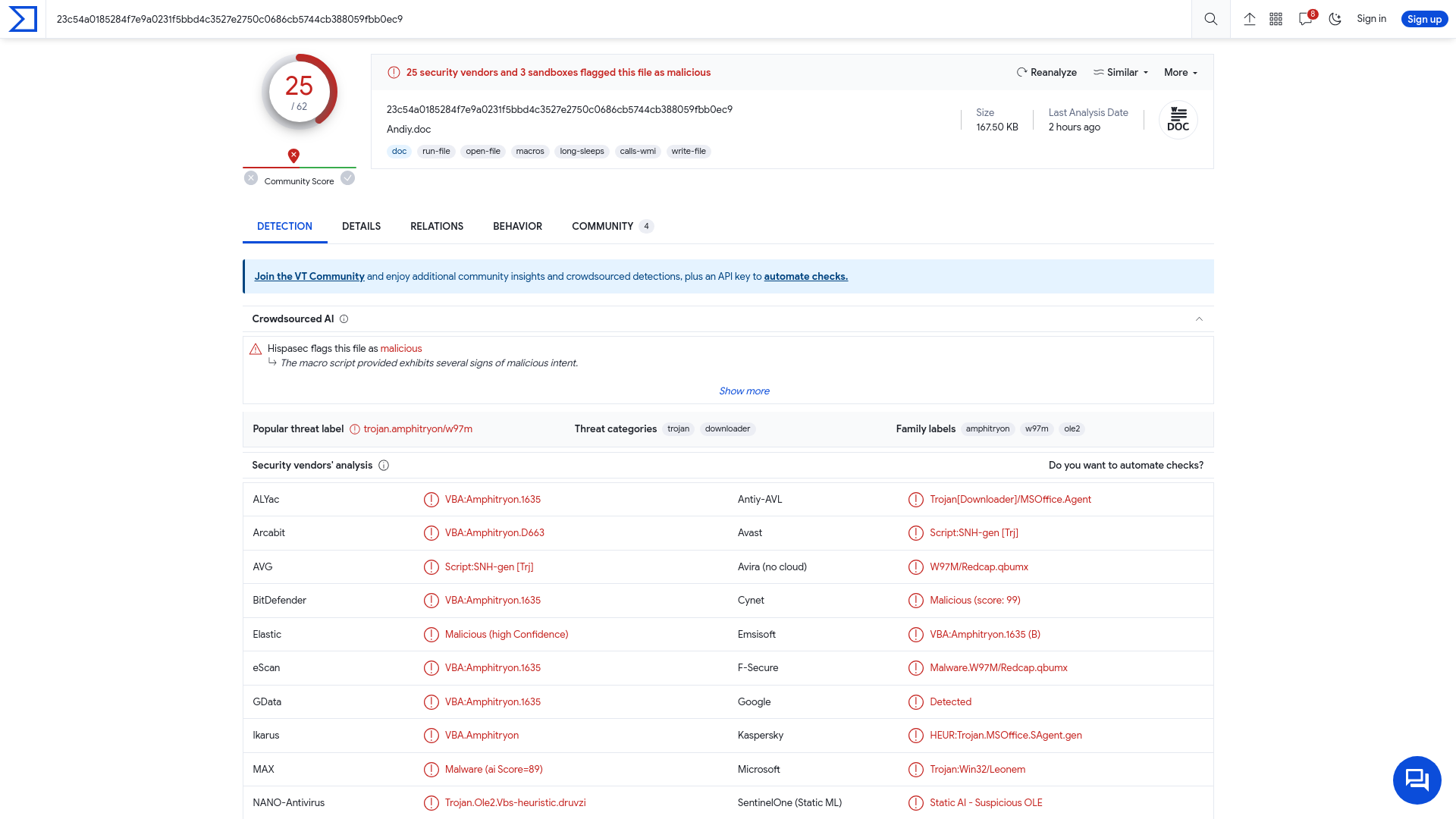
Task: Click the trojan threat category chip
Action: coord(678,429)
